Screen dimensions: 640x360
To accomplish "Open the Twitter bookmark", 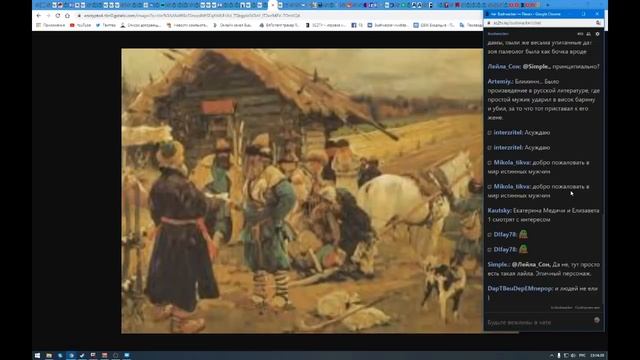I will [x=106, y=25].
